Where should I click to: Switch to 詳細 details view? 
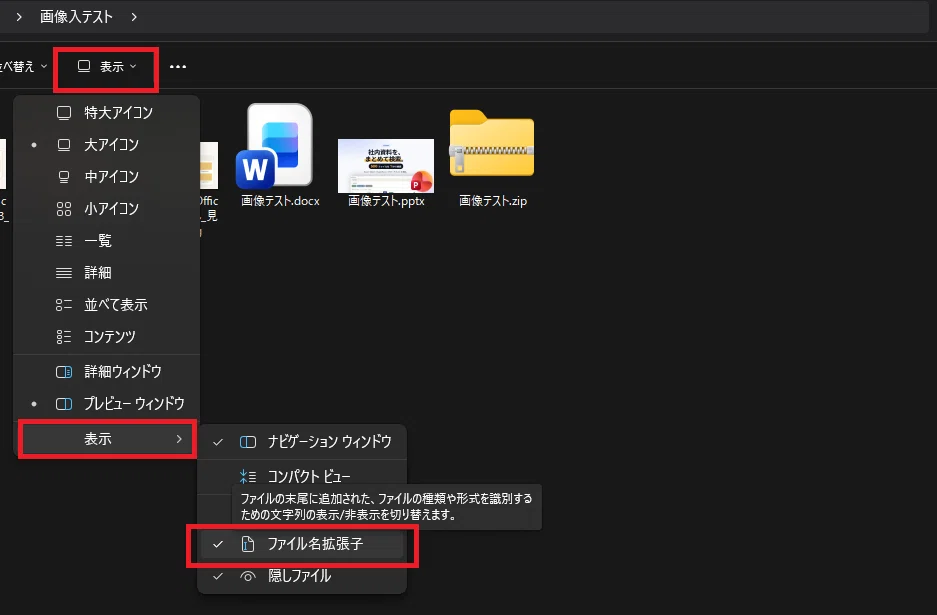[106, 273]
